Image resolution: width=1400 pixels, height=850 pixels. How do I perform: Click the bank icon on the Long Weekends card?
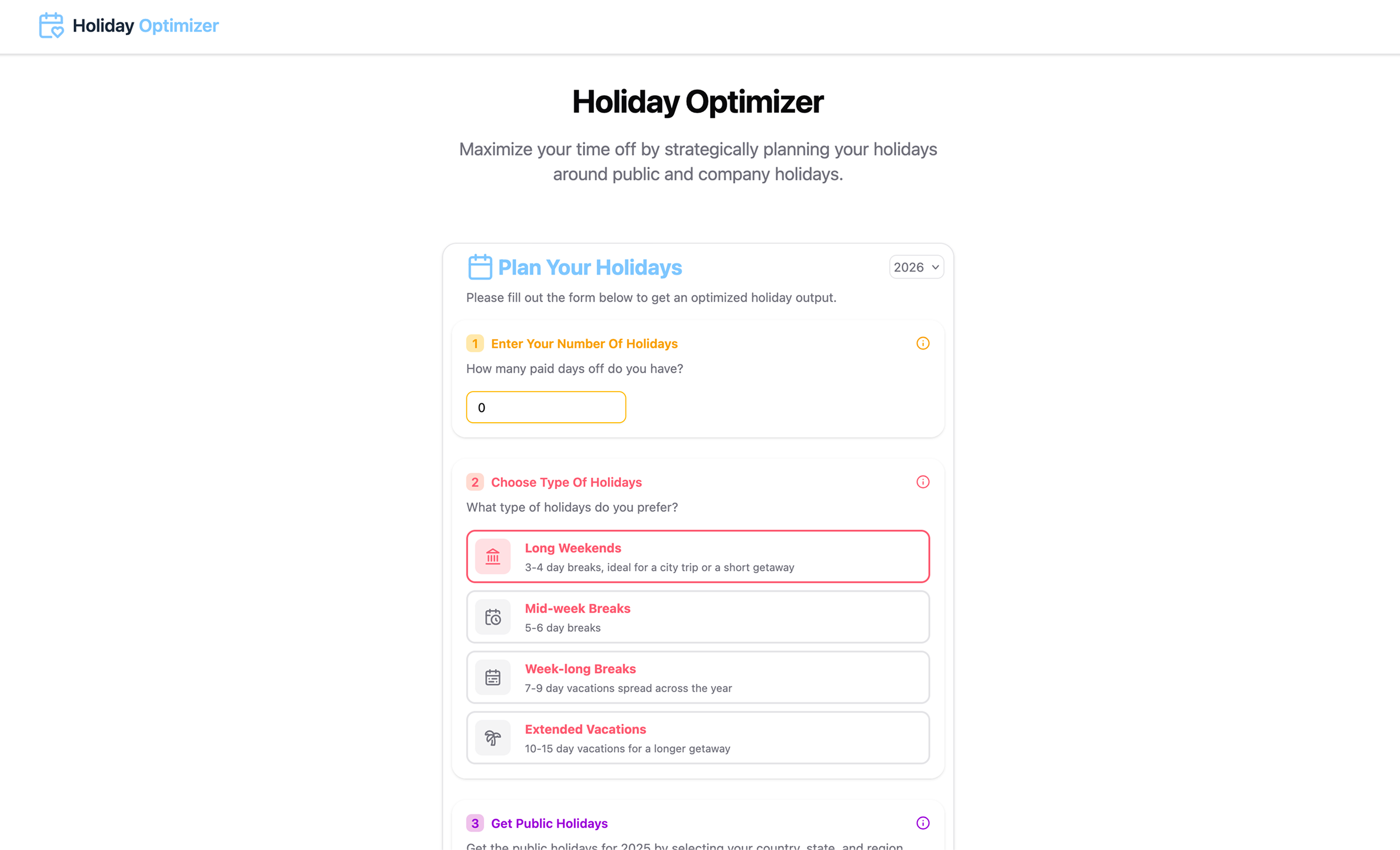pos(492,557)
